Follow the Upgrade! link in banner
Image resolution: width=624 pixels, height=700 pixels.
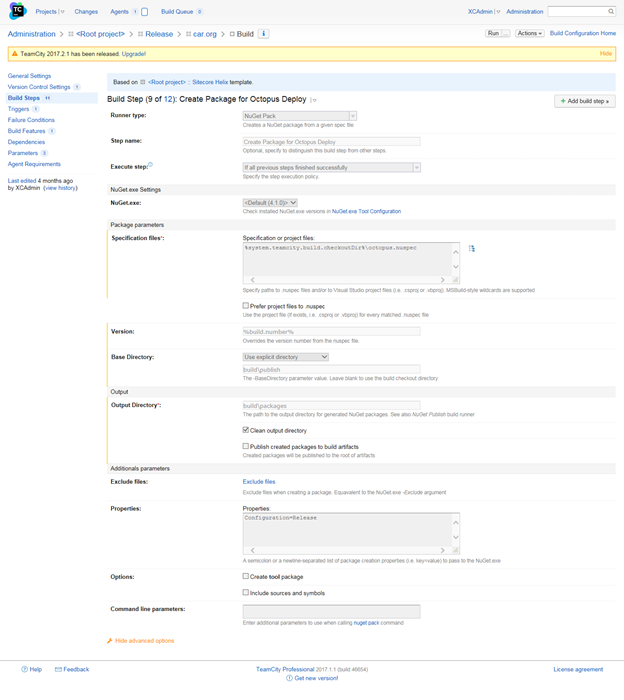[x=134, y=54]
